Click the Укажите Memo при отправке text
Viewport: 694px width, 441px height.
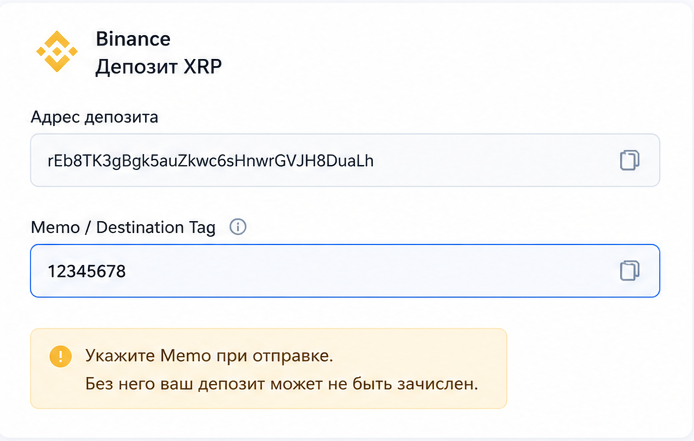[x=209, y=356]
